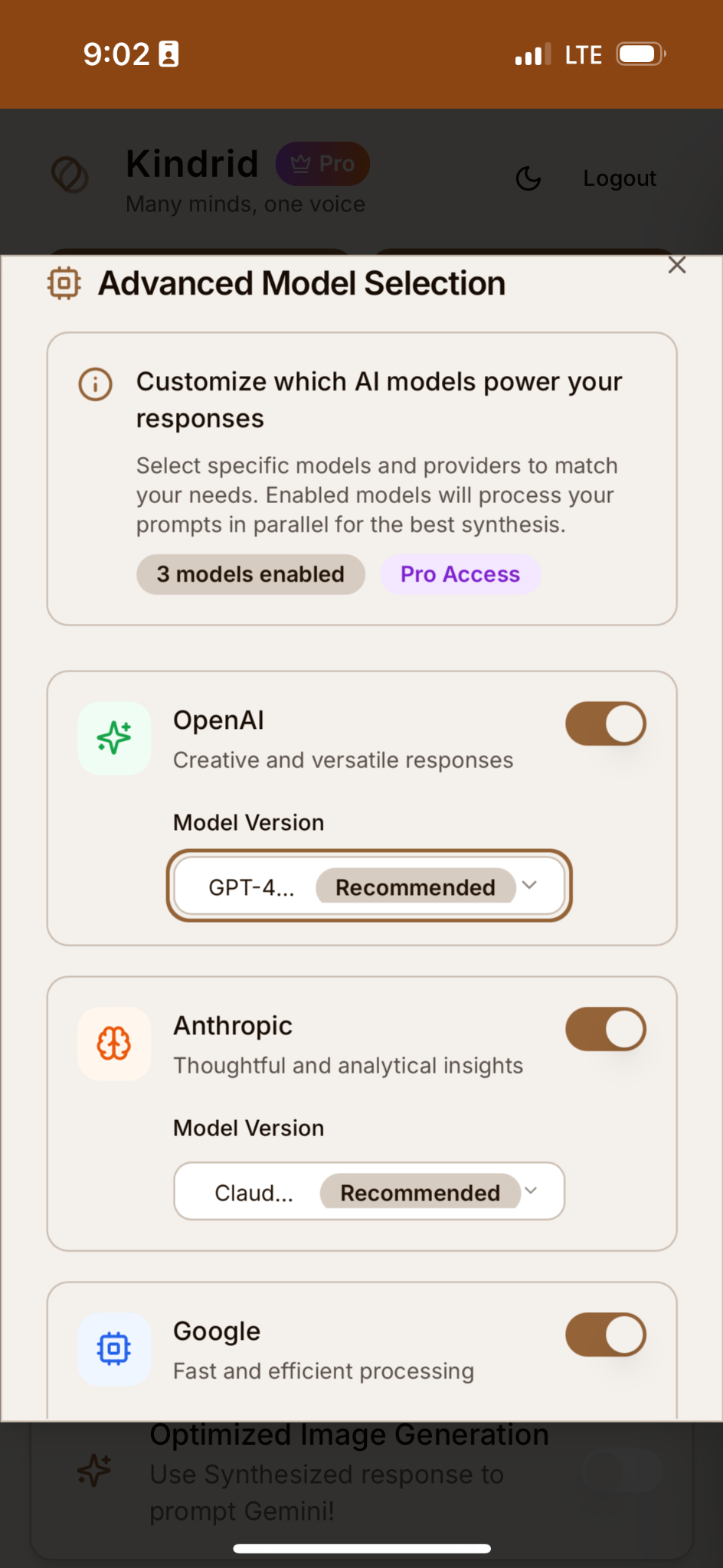This screenshot has width=723, height=1568.
Task: Switch off the Google provider toggle
Action: (606, 1334)
